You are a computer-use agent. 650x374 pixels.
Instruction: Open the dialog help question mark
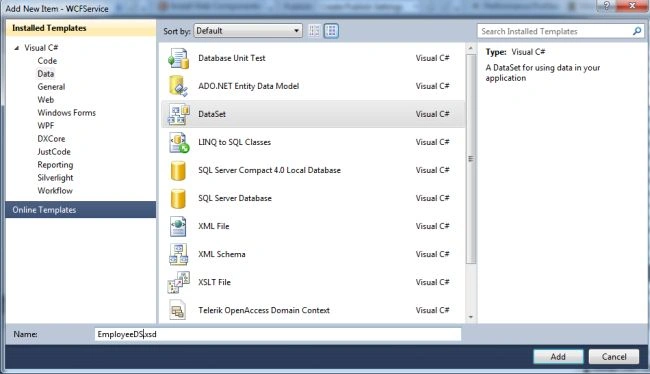tap(606, 5)
